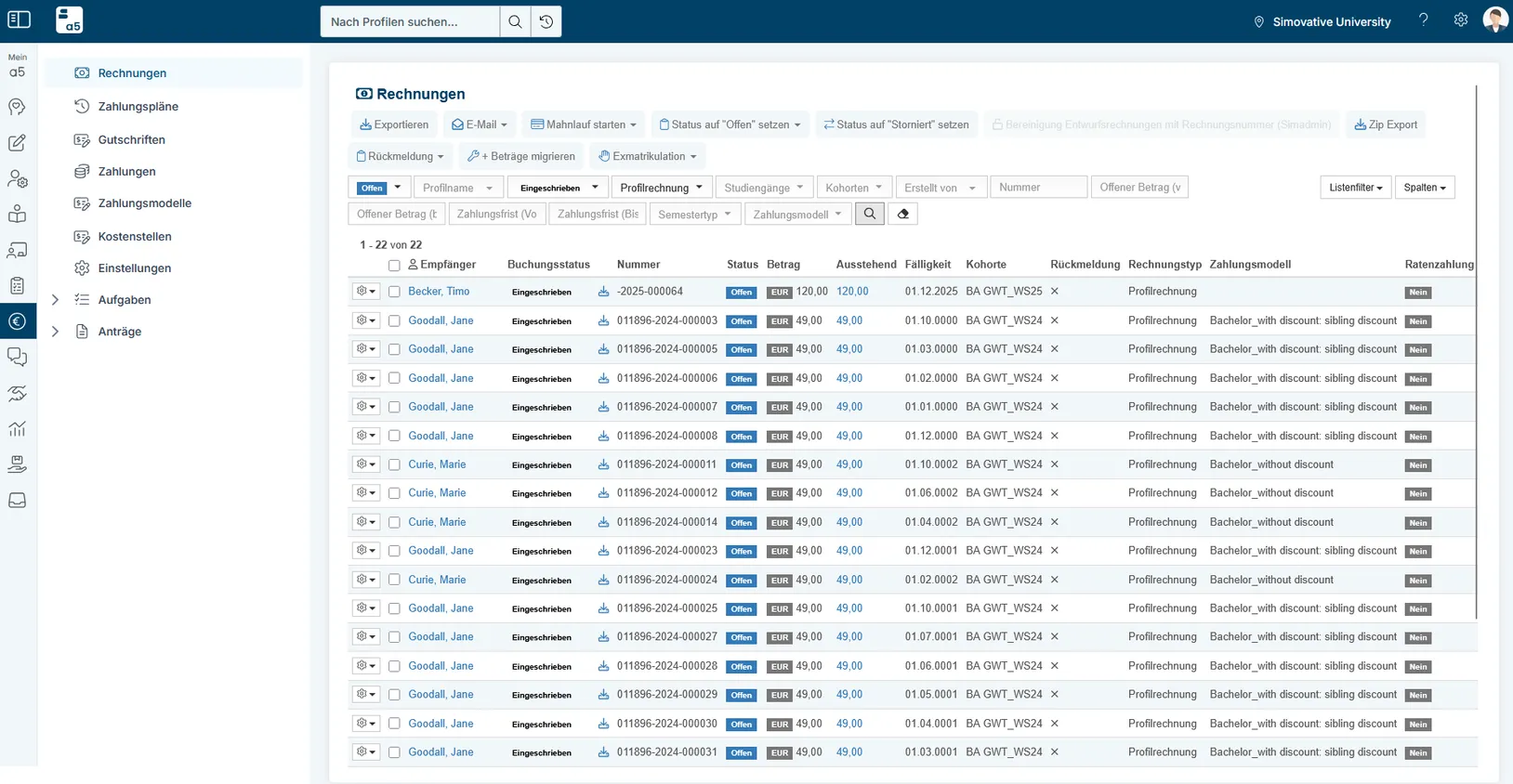Open row actions gear for Becker, Timo
The height and width of the screenshot is (784, 1513).
point(366,292)
